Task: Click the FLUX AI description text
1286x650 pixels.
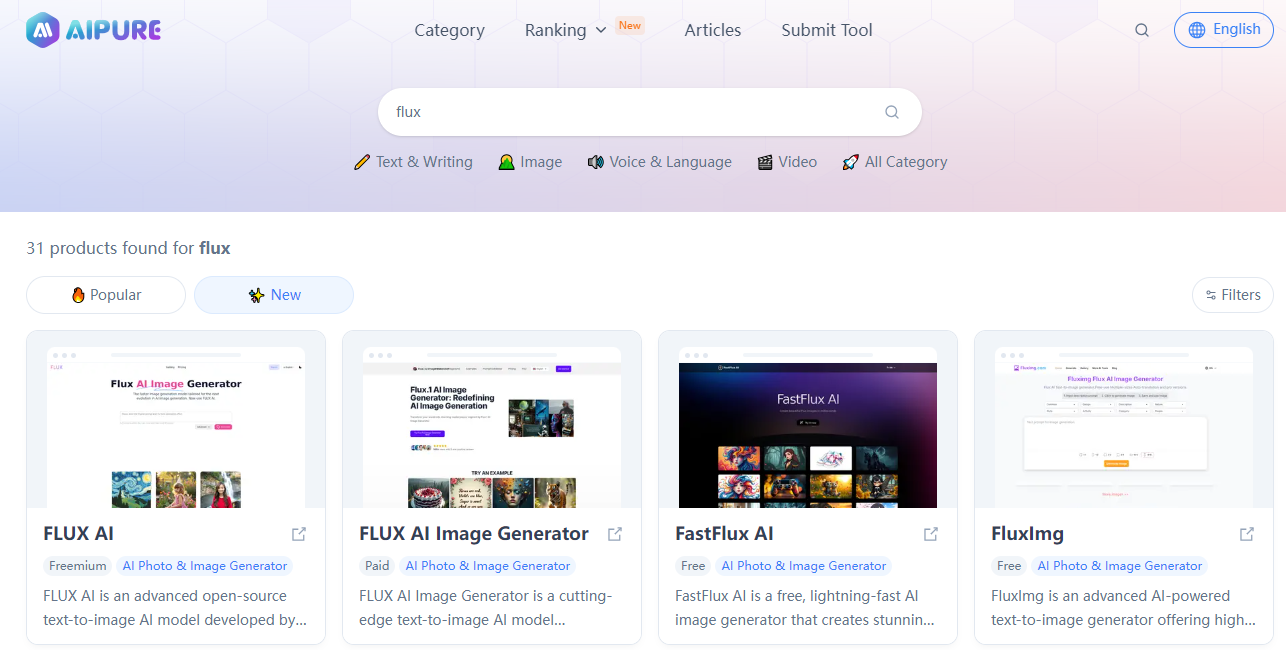Action: (x=175, y=608)
